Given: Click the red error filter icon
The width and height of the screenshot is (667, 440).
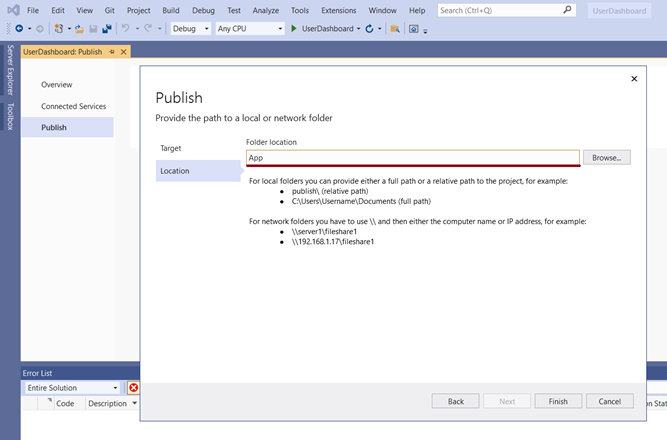Looking at the screenshot, I should [x=134, y=388].
